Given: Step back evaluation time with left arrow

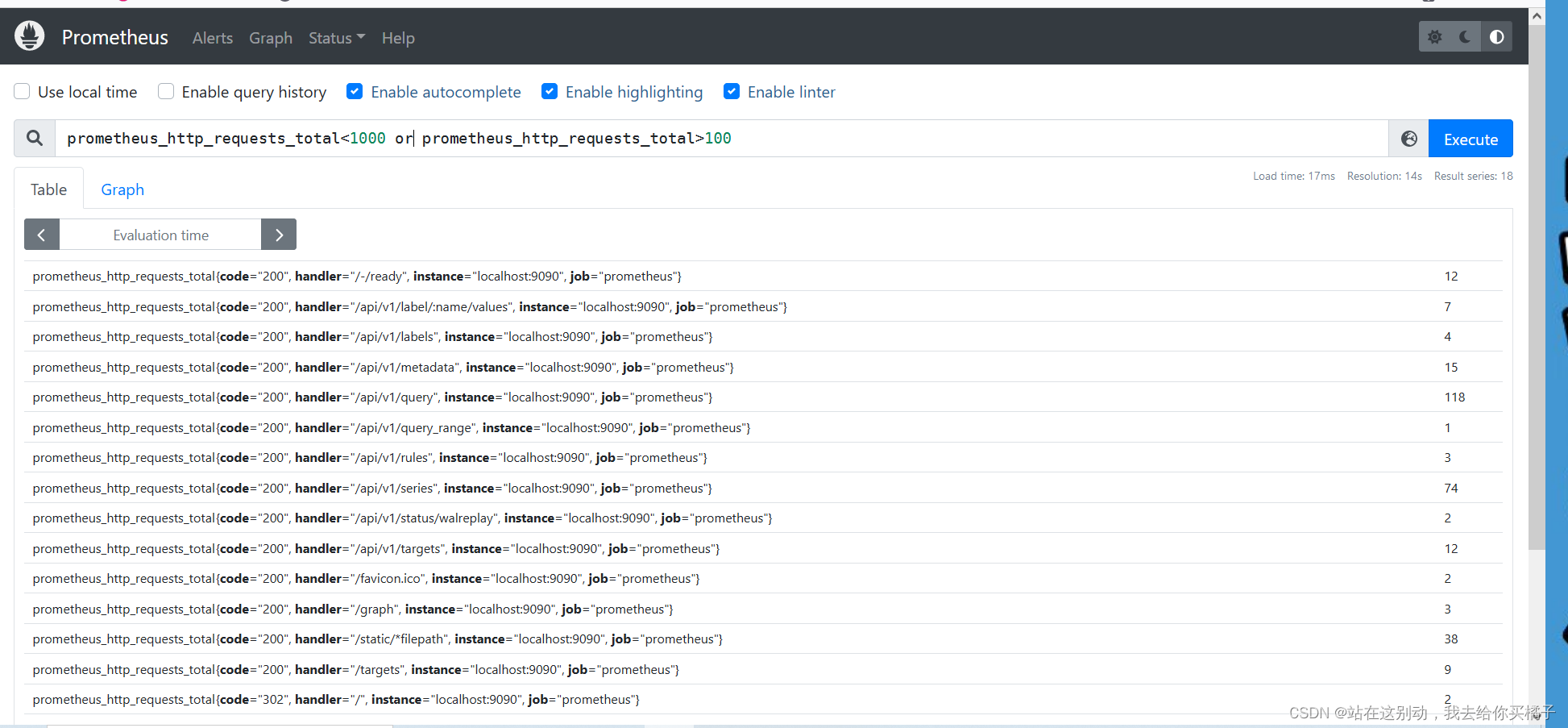Looking at the screenshot, I should pos(41,234).
